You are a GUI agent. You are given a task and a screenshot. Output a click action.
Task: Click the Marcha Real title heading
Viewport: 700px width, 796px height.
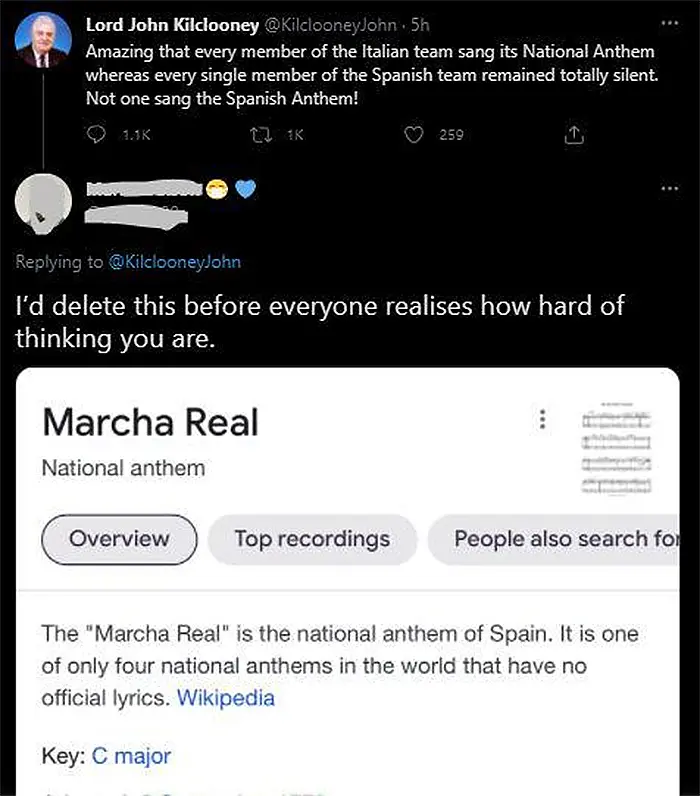(150, 422)
